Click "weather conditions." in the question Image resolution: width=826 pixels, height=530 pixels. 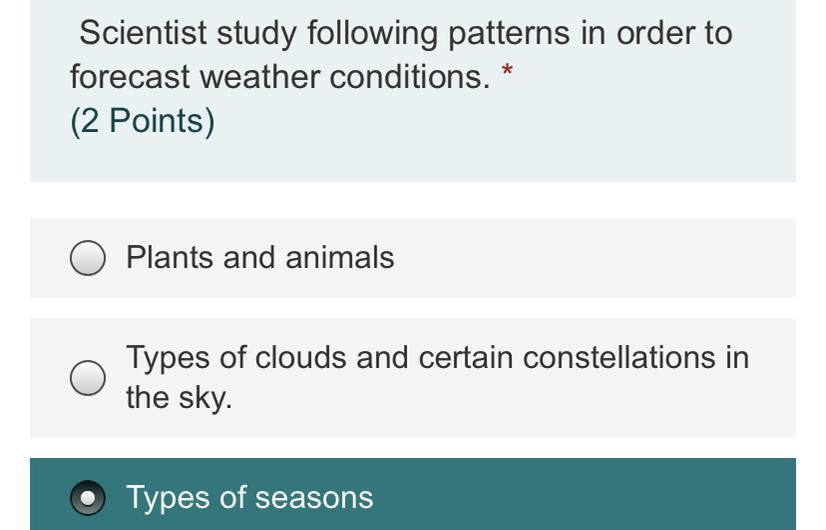click(345, 77)
